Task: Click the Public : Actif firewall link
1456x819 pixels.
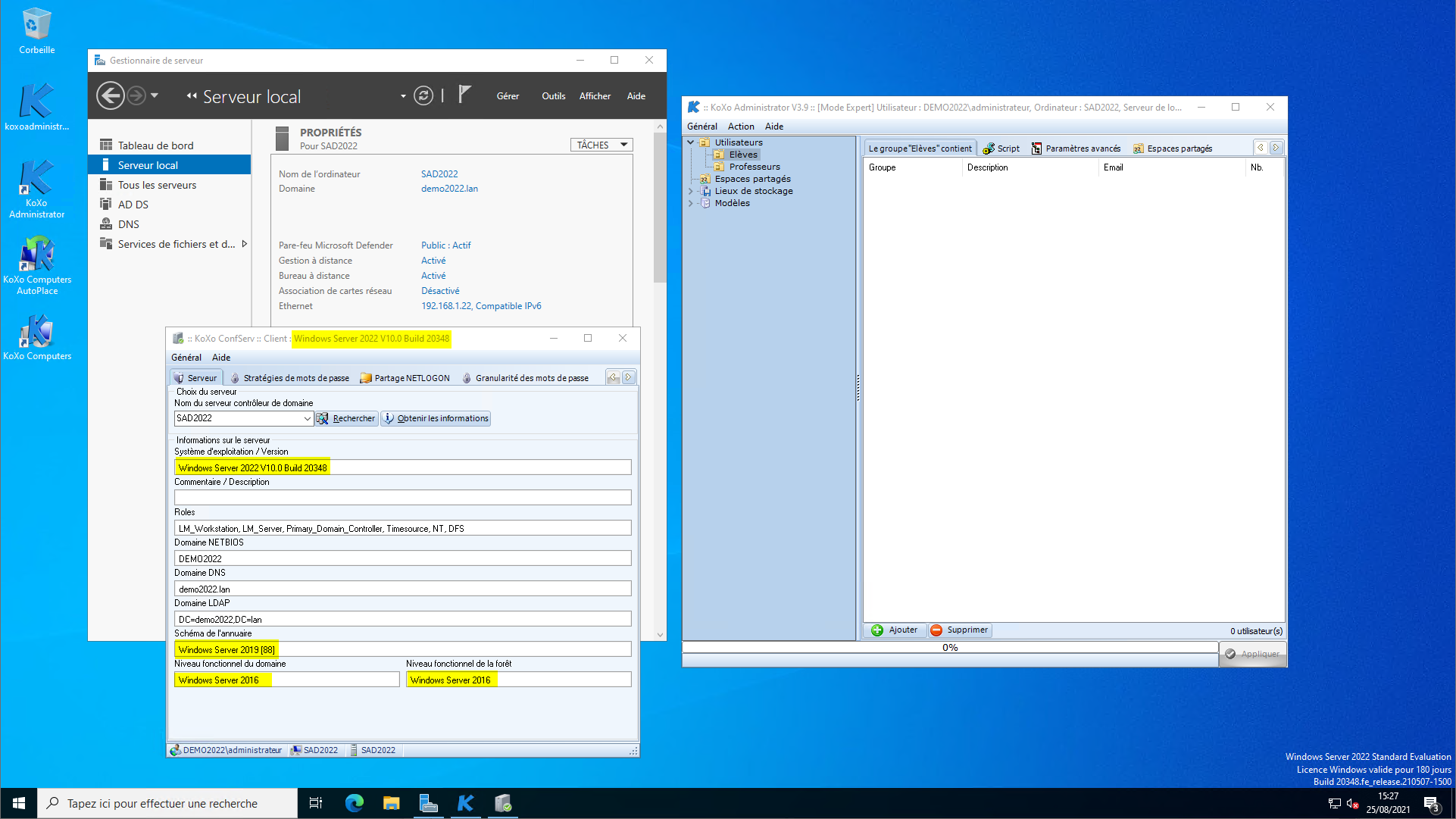Action: coord(445,245)
